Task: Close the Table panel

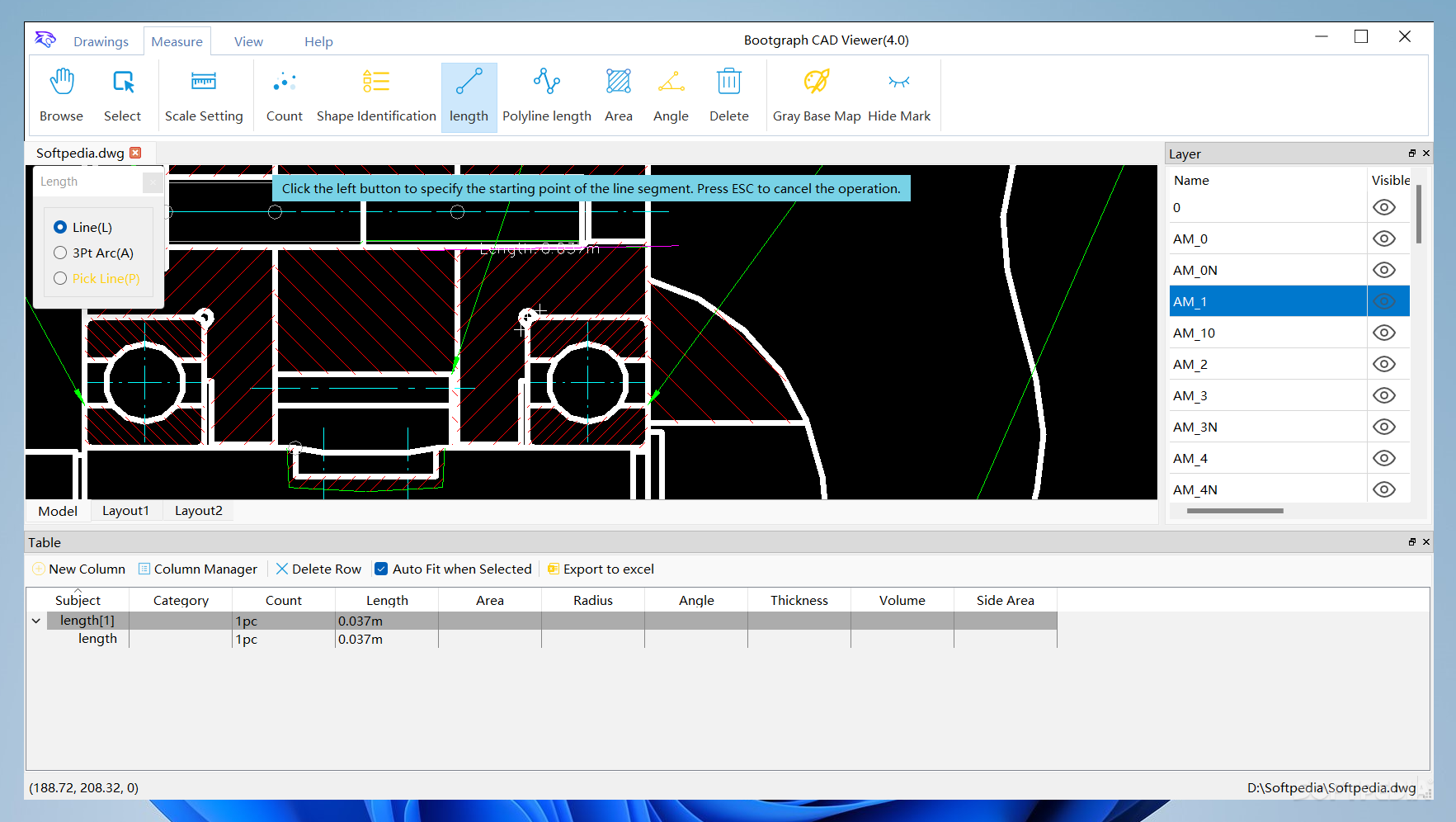Action: (1425, 542)
